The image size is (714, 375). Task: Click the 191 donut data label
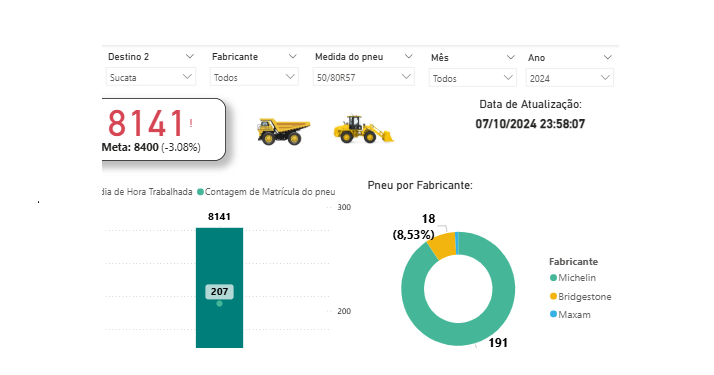pyautogui.click(x=498, y=343)
